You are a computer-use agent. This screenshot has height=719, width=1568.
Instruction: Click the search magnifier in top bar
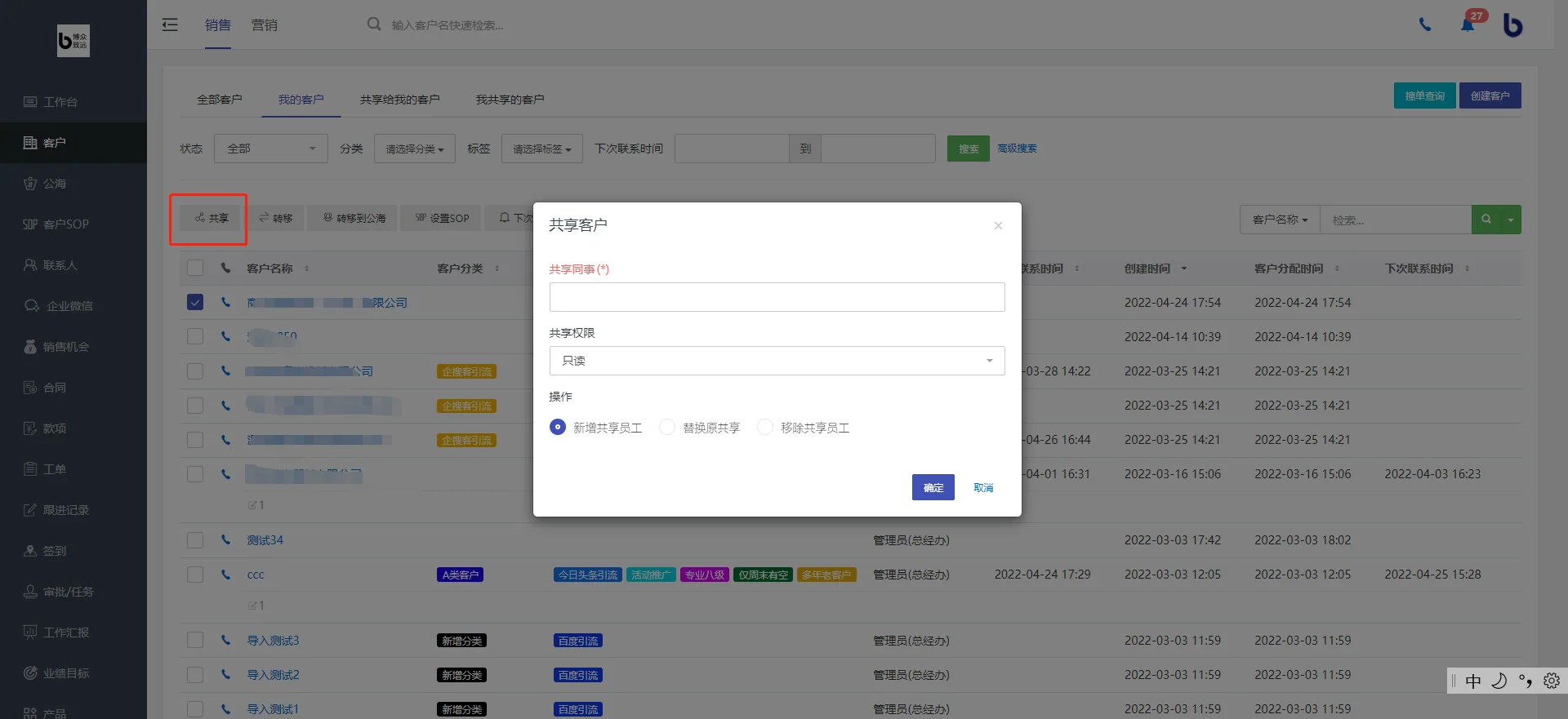click(374, 24)
